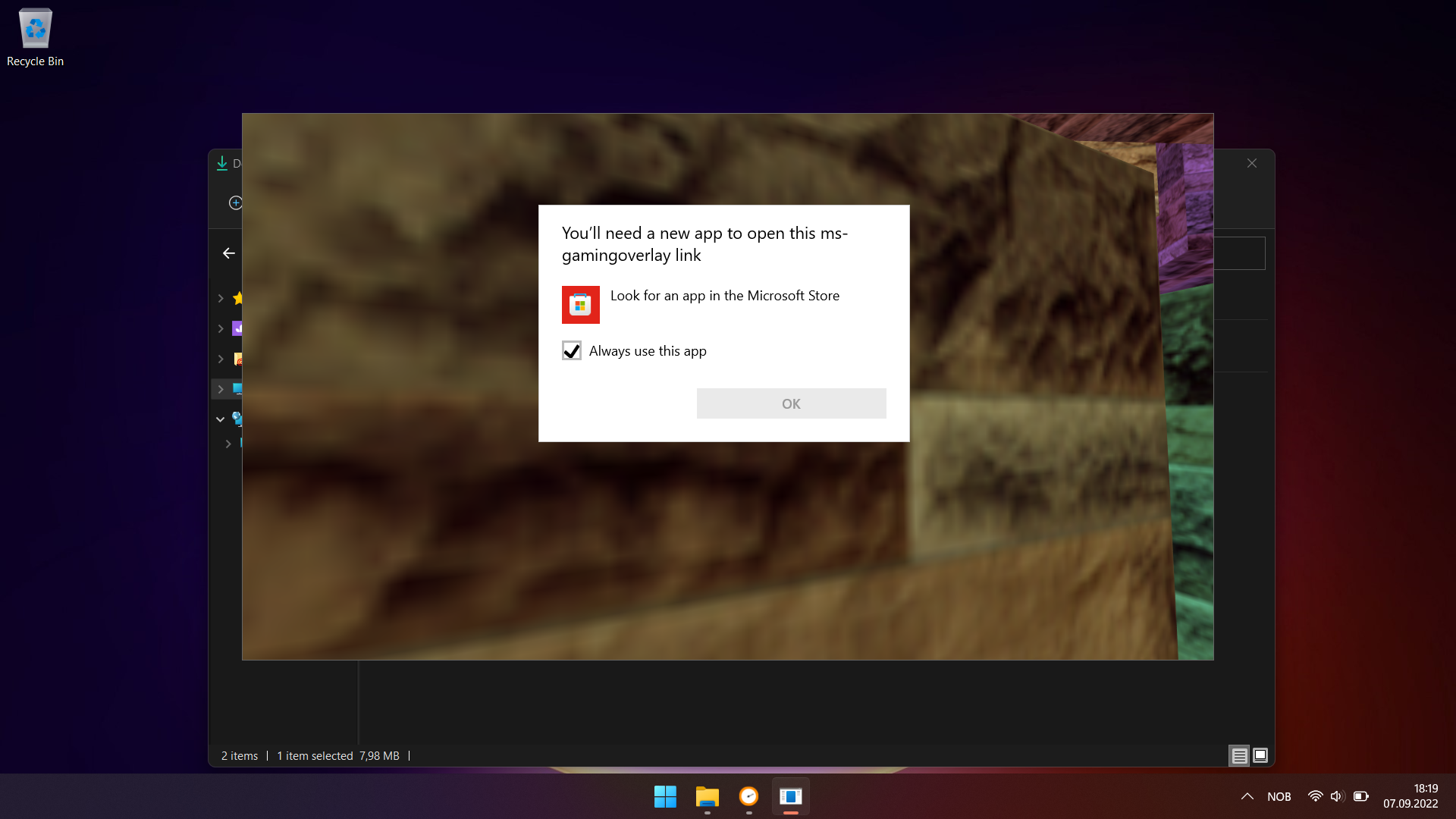This screenshot has height=819, width=1456.
Task: Collapse the Network node
Action: click(220, 419)
